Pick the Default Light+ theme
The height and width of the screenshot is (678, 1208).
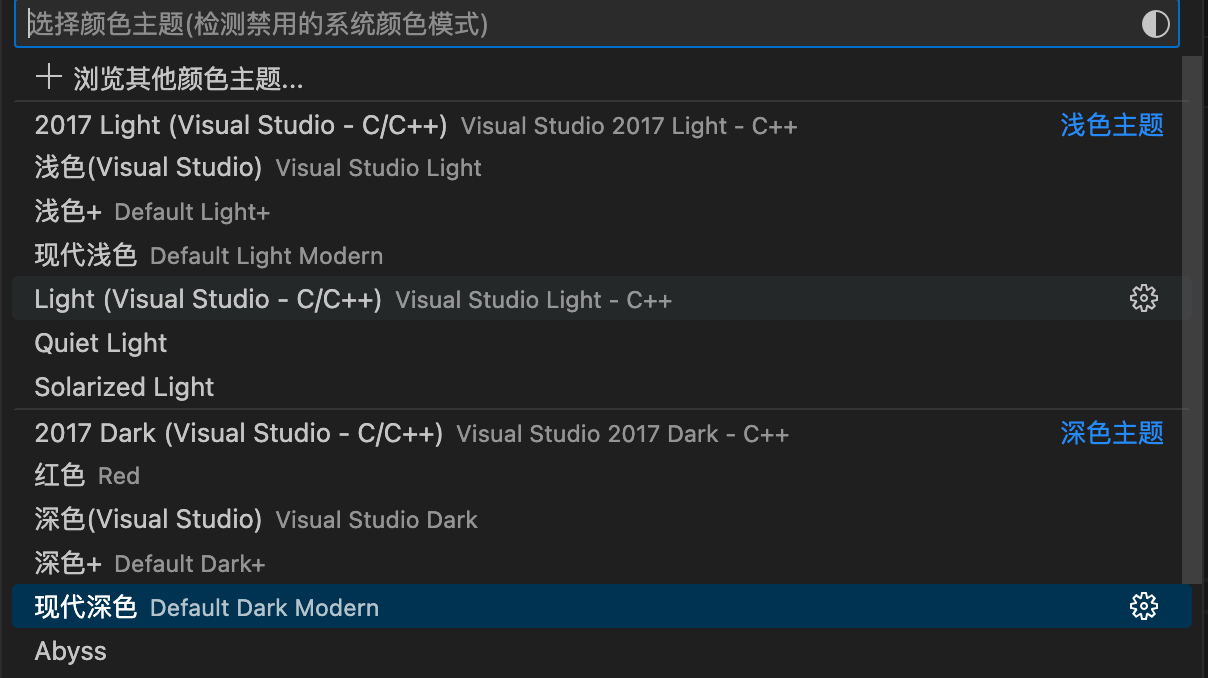[68, 212]
